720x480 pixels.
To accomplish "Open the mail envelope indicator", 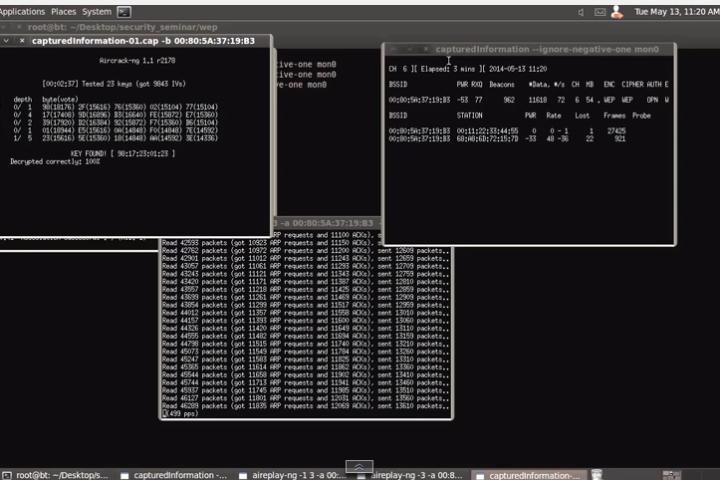I will [x=600, y=12].
